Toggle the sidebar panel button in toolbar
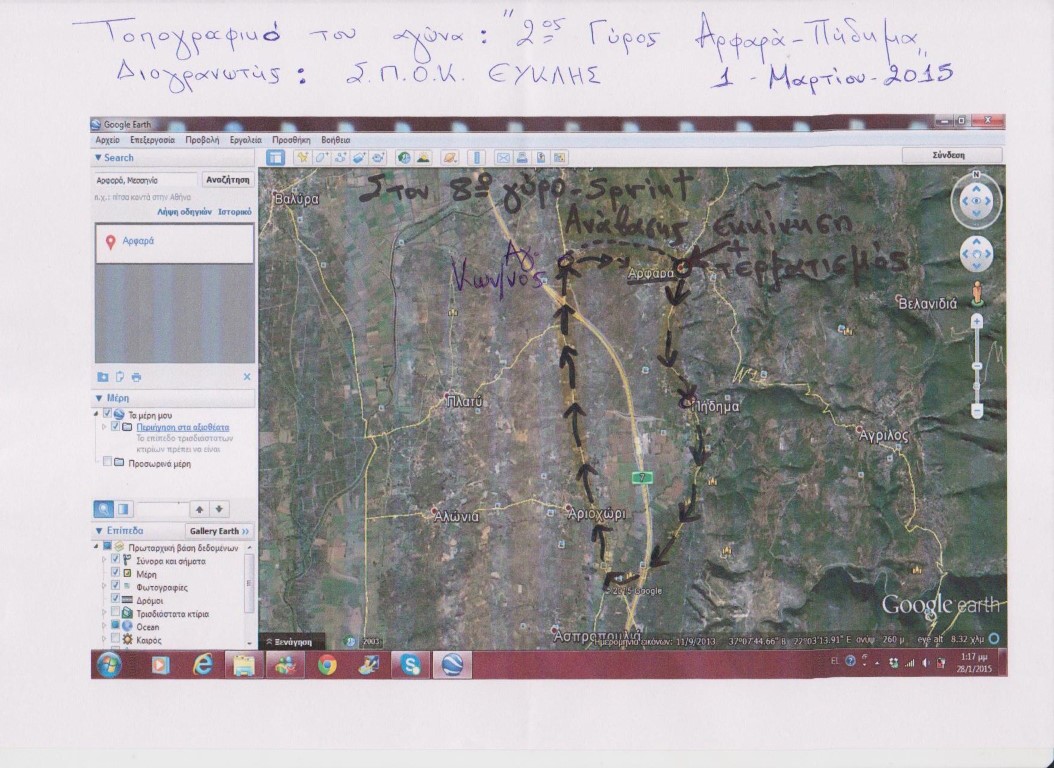This screenshot has height=768, width=1054. (276, 158)
